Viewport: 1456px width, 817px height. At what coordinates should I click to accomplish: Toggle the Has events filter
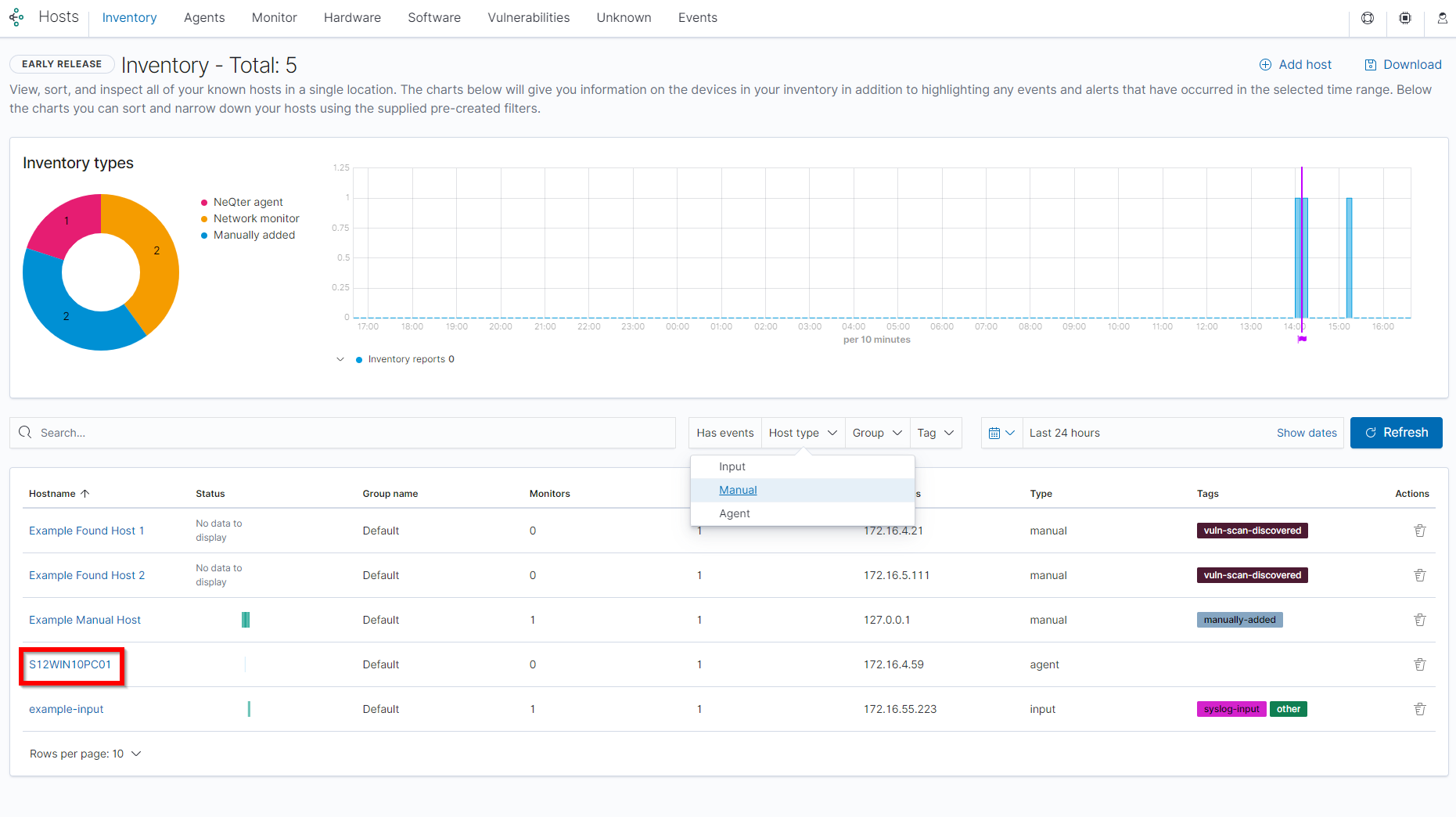pos(725,433)
